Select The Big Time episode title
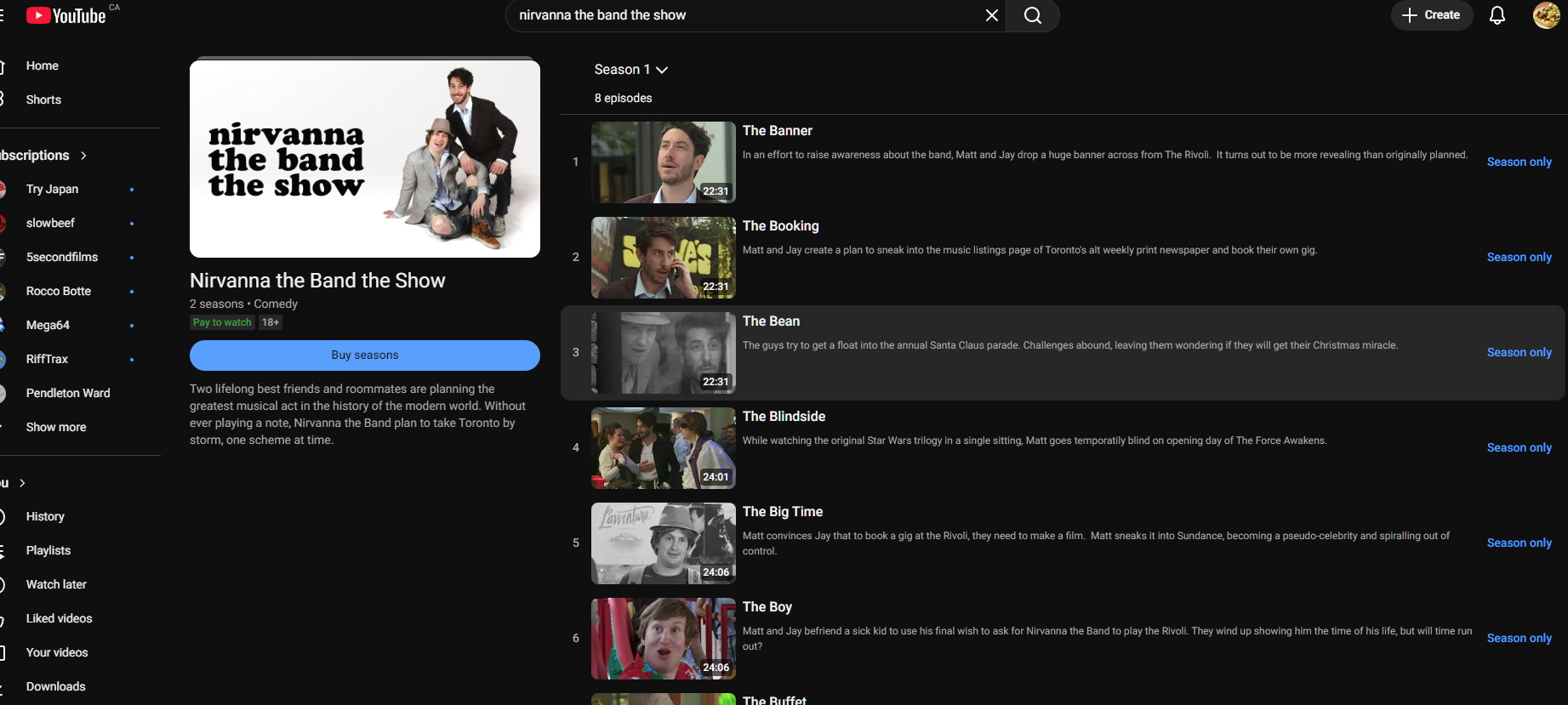 pos(782,511)
